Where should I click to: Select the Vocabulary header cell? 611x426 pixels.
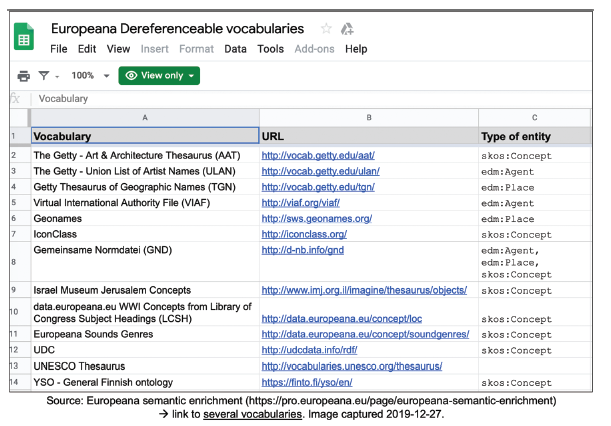tap(145, 136)
